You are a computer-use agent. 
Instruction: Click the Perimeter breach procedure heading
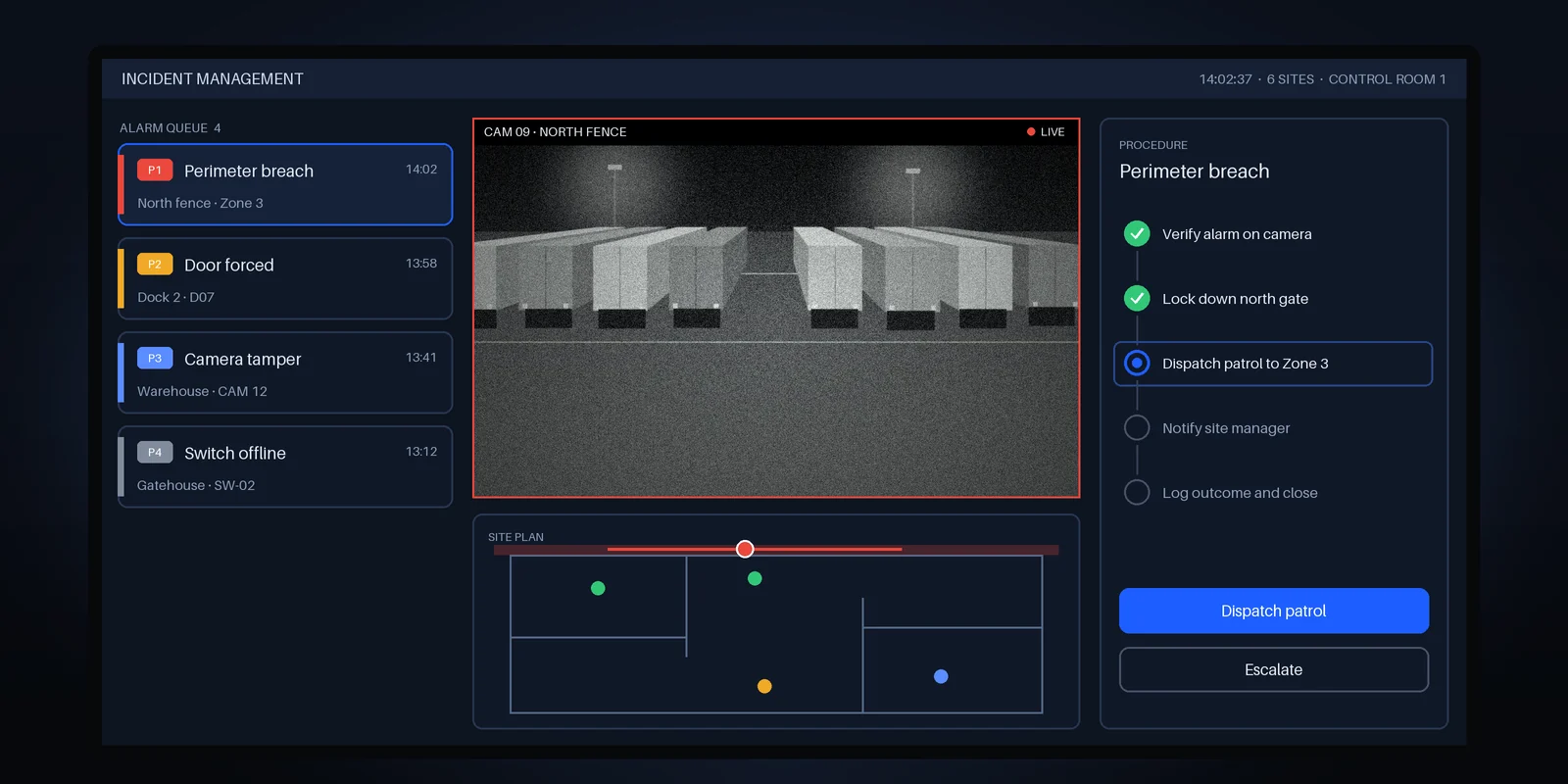[1195, 171]
